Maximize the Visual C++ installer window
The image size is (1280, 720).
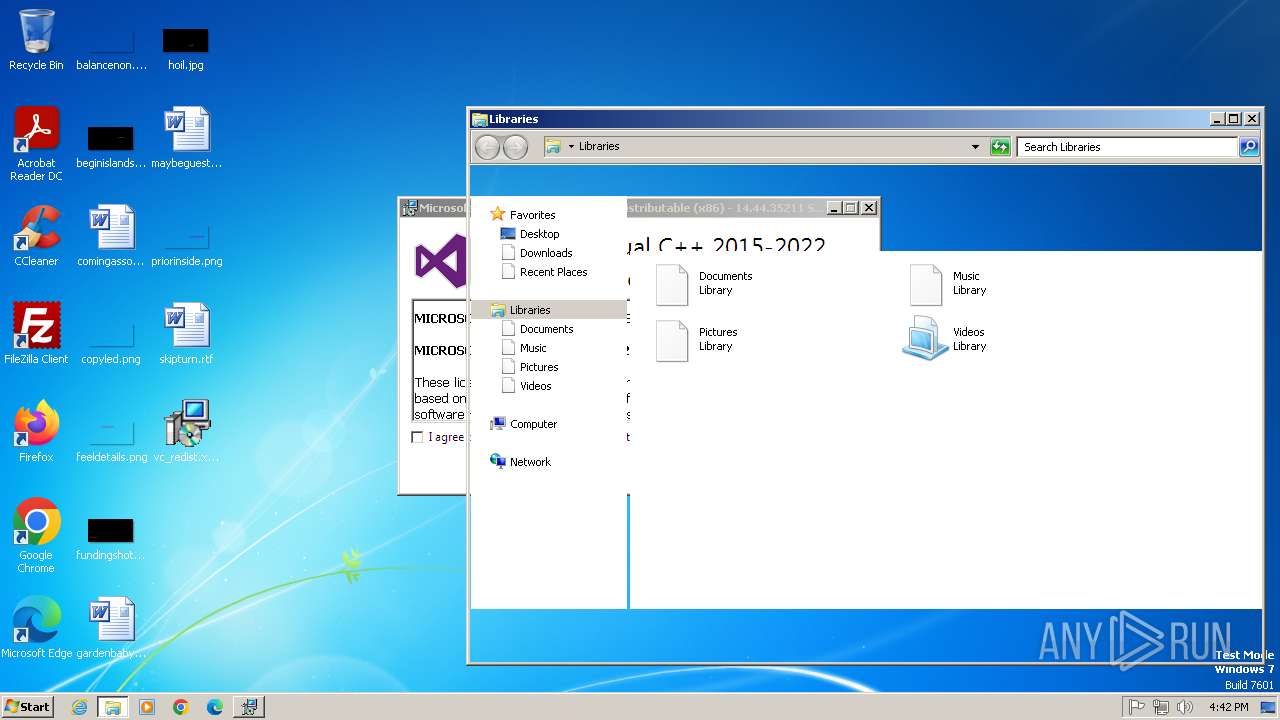(850, 208)
